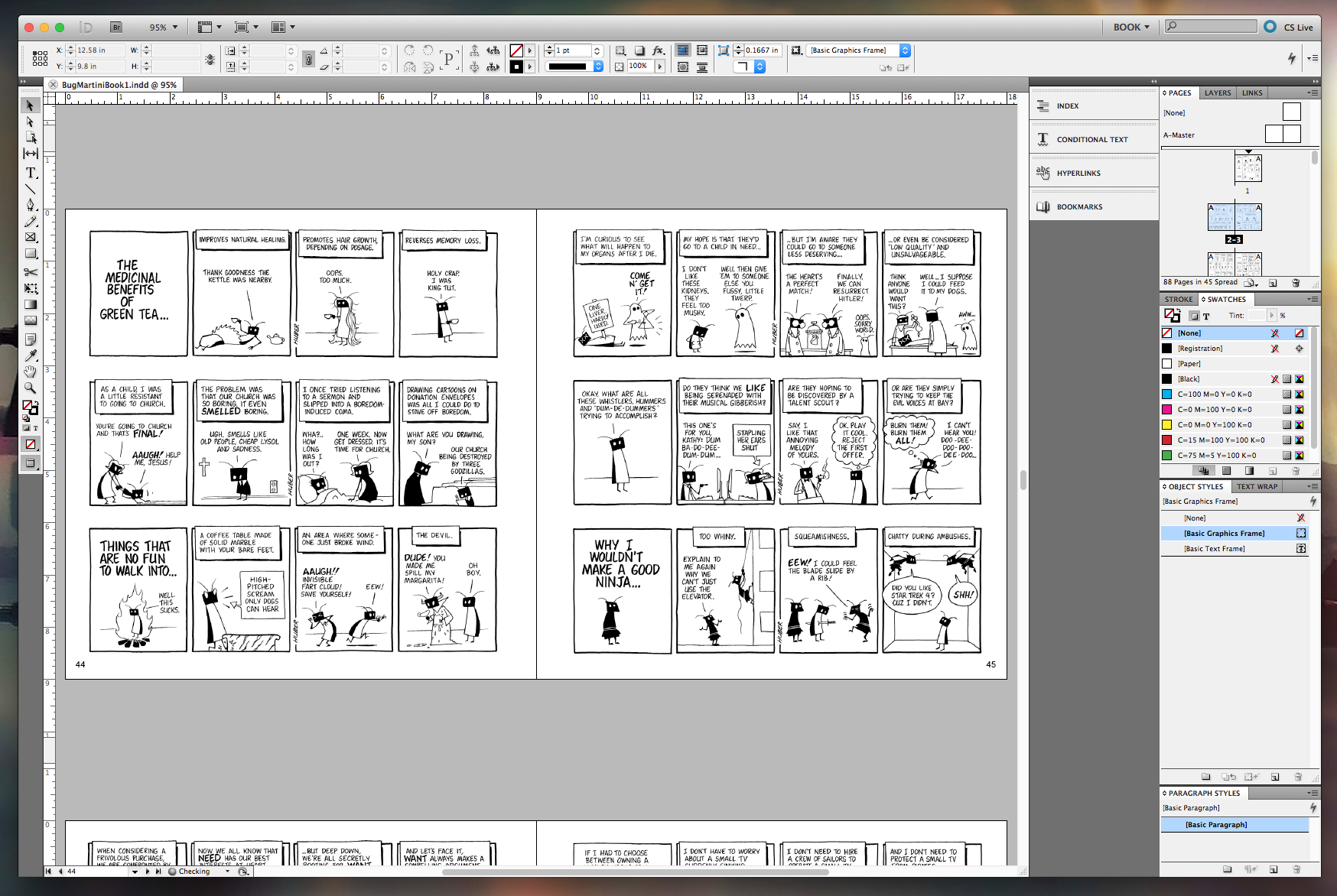This screenshot has height=896, width=1337.
Task: Select the C=100 M=0 Y=0 K=0 cyan swatch
Action: 1233,394
